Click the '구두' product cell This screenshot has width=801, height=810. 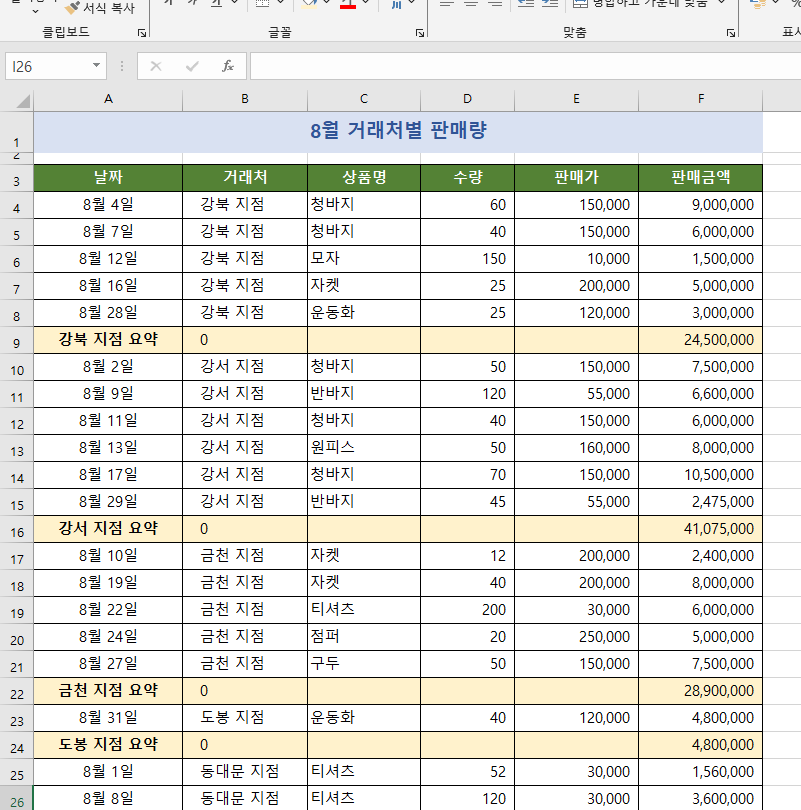coord(364,664)
